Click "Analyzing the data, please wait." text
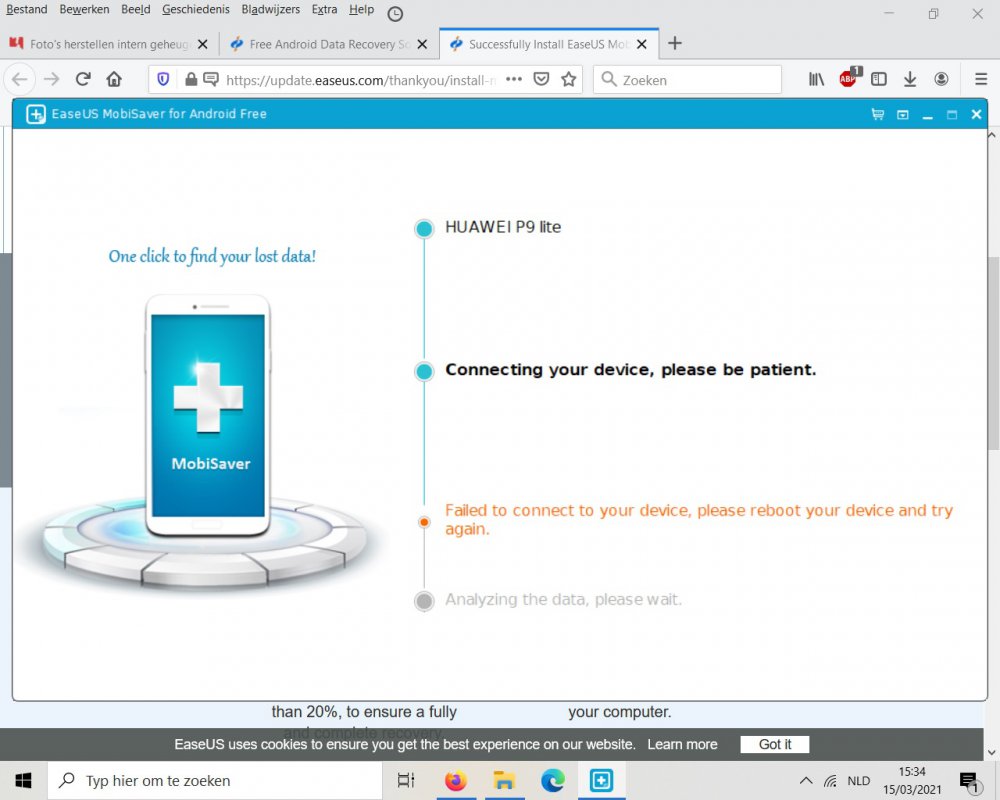This screenshot has width=1000, height=800. pos(563,600)
